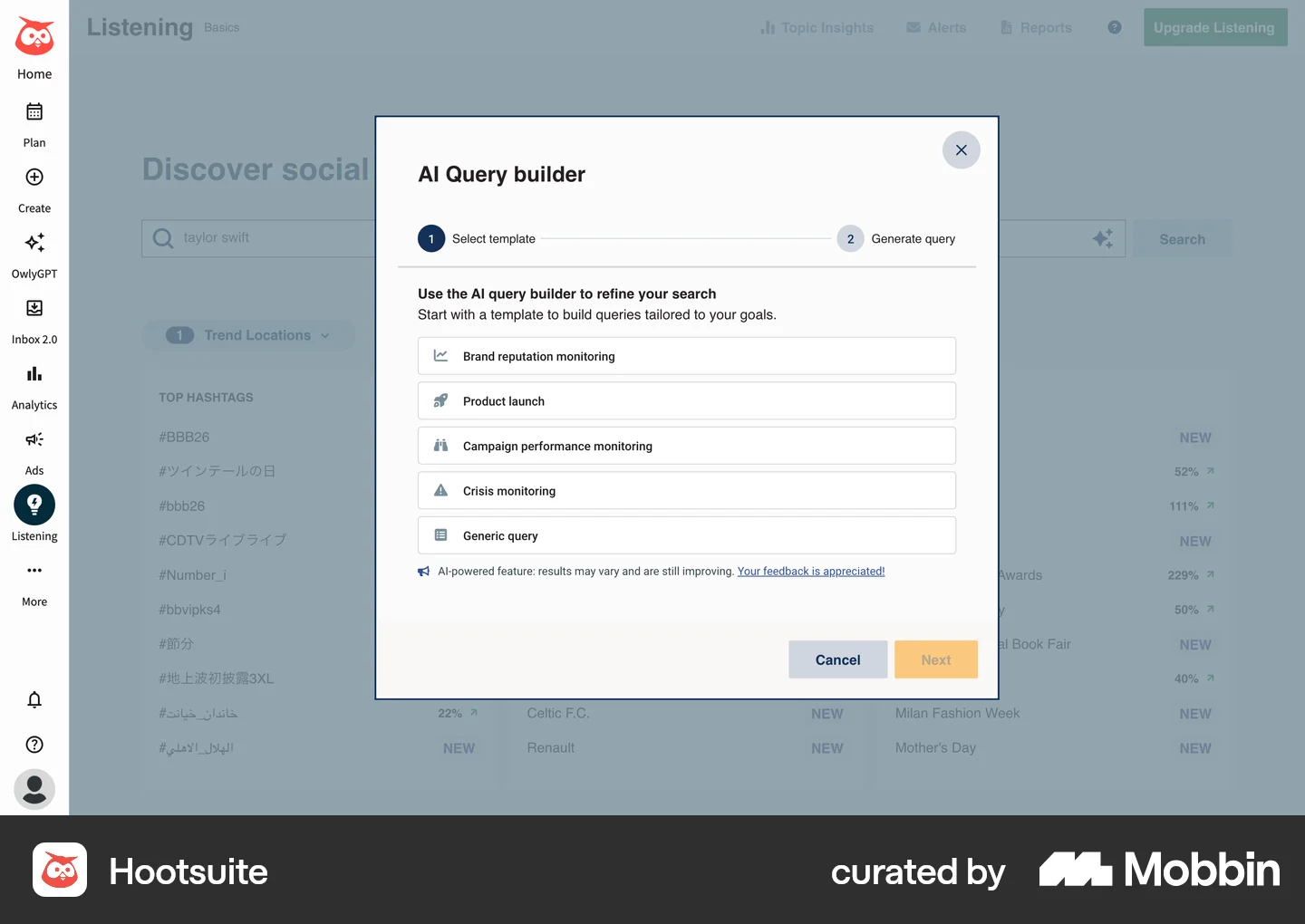Open the Create plus icon
This screenshot has height=924, width=1305.
tap(34, 178)
